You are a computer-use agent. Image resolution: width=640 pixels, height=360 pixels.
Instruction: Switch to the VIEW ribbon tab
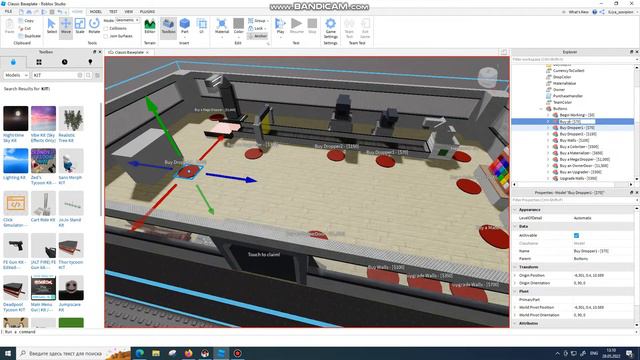click(x=129, y=12)
